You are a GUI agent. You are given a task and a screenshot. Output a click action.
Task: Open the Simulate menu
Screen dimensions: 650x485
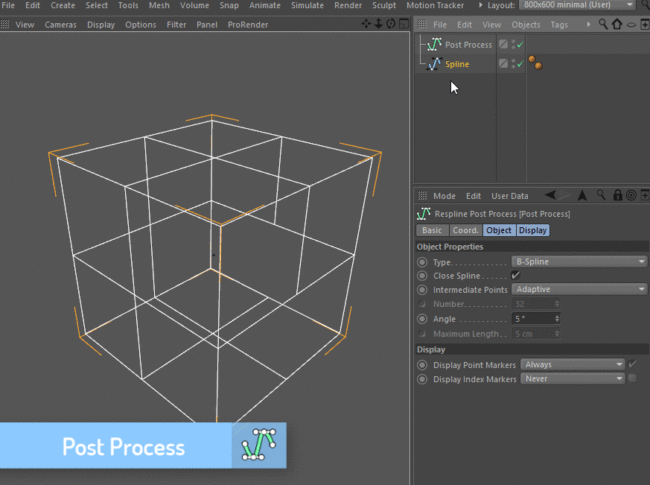[x=306, y=6]
